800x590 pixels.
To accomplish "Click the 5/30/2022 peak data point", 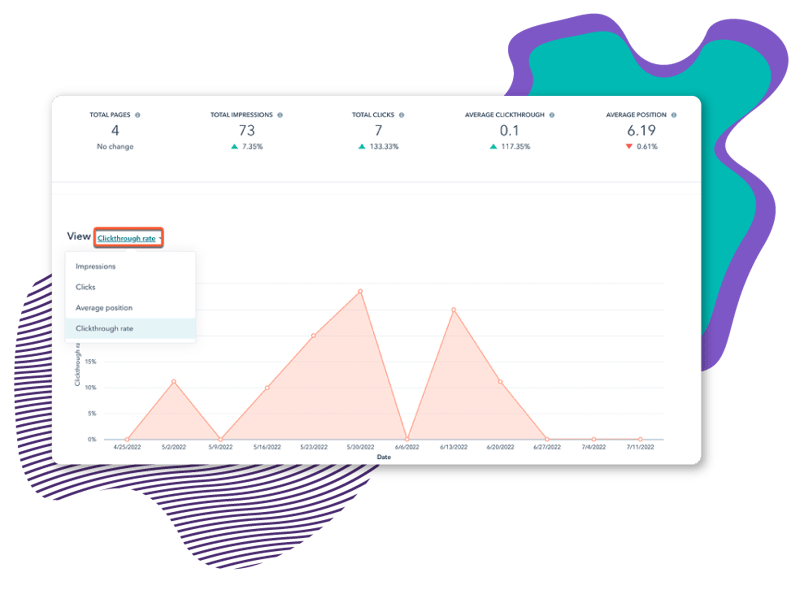I will (x=360, y=291).
